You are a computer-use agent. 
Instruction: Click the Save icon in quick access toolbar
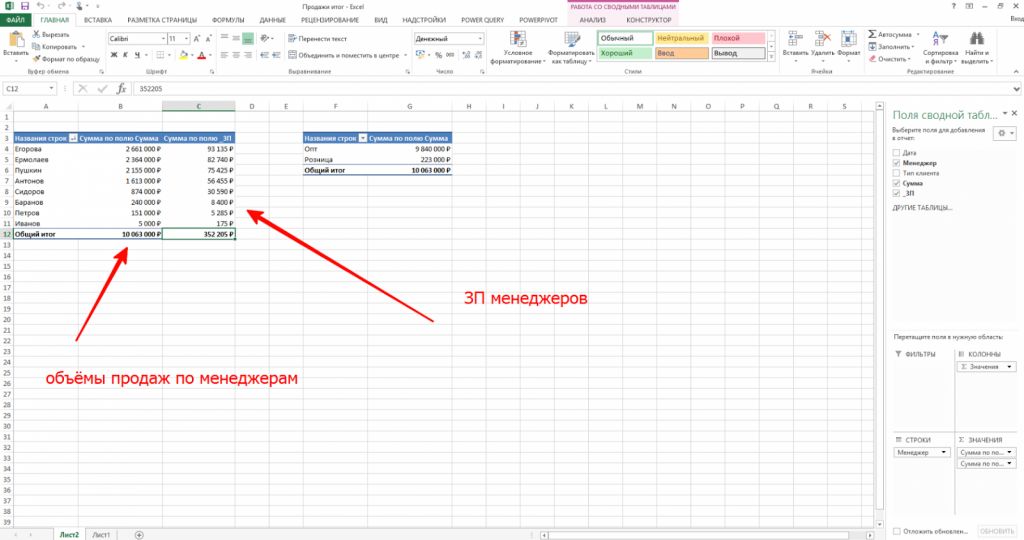(25, 6)
